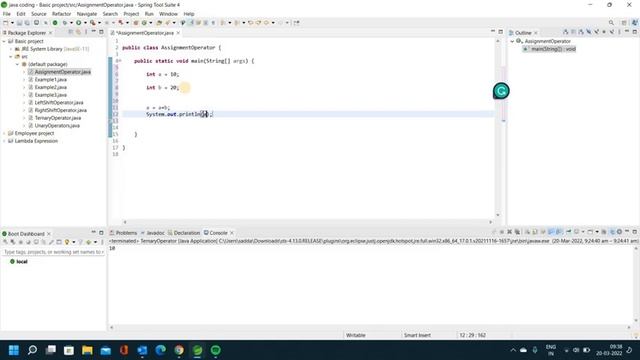640x360 pixels.
Task: Open Microsoft Edge from taskbar
Action: 160,350
